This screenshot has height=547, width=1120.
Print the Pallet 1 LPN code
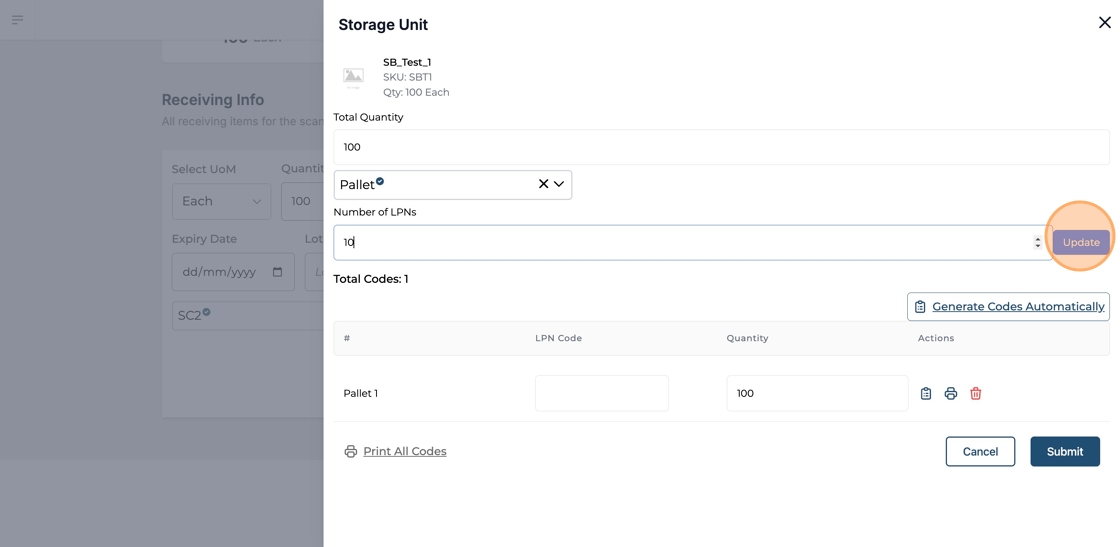click(x=950, y=394)
